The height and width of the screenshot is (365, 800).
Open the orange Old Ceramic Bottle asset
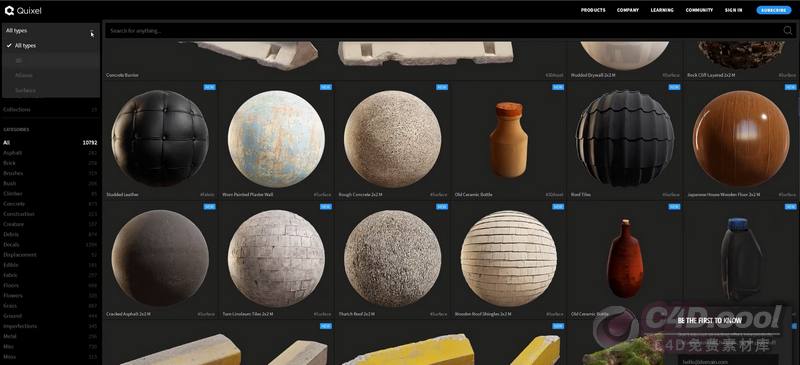[508, 139]
